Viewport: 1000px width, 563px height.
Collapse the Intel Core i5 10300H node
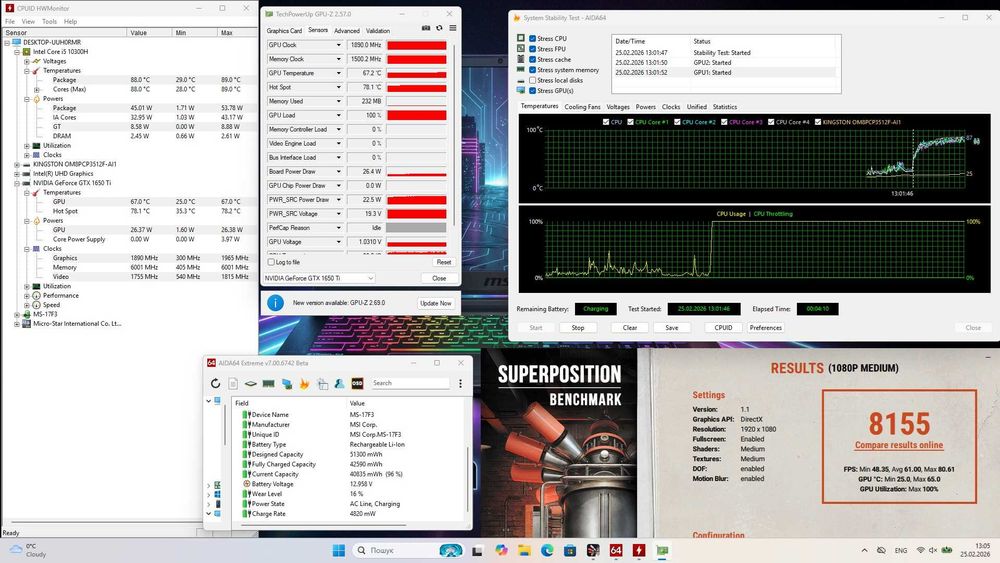[17, 52]
